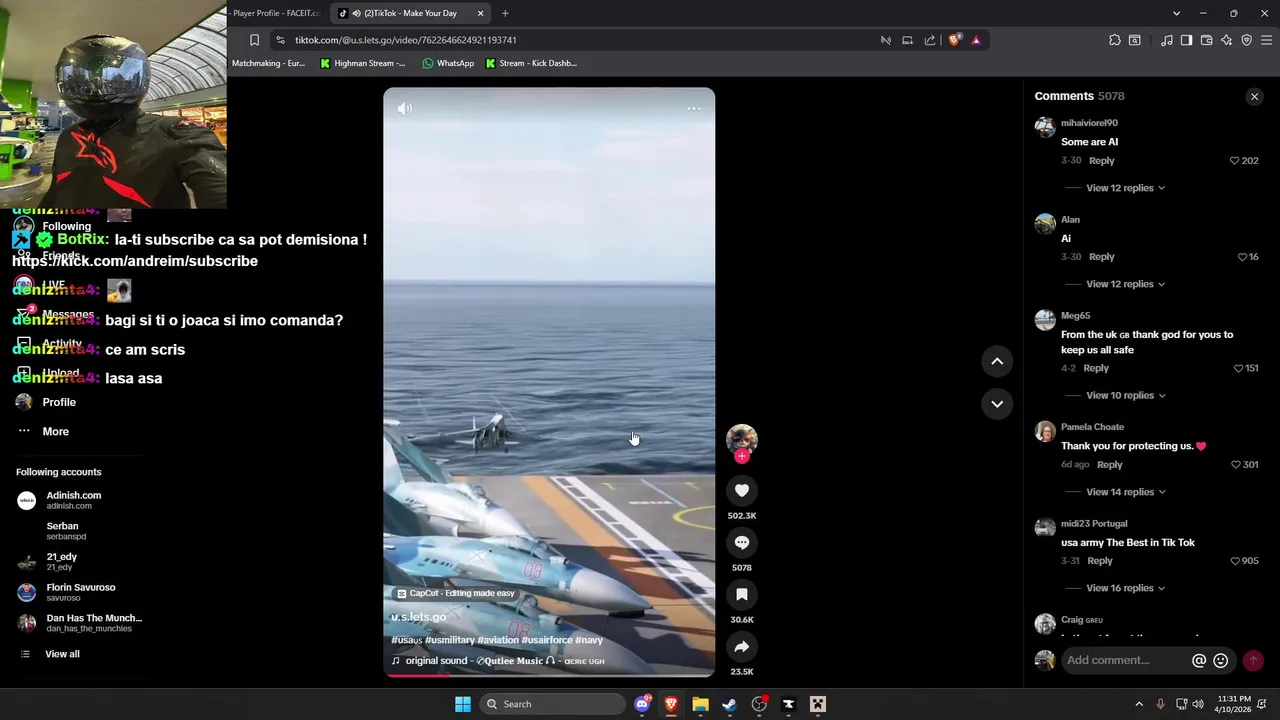
Task: Open Brave Rewards triangle icon
Action: (976, 40)
